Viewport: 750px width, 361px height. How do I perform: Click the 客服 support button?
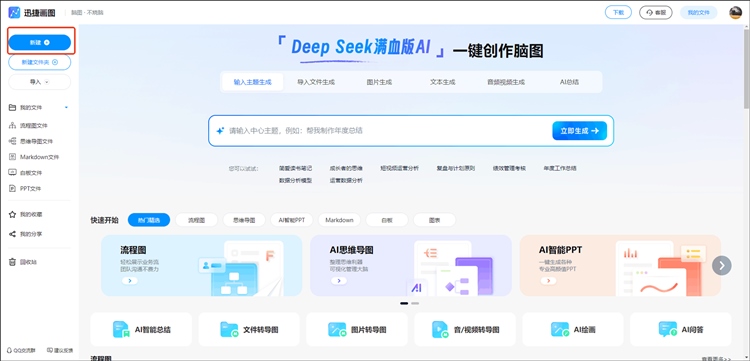pos(656,12)
